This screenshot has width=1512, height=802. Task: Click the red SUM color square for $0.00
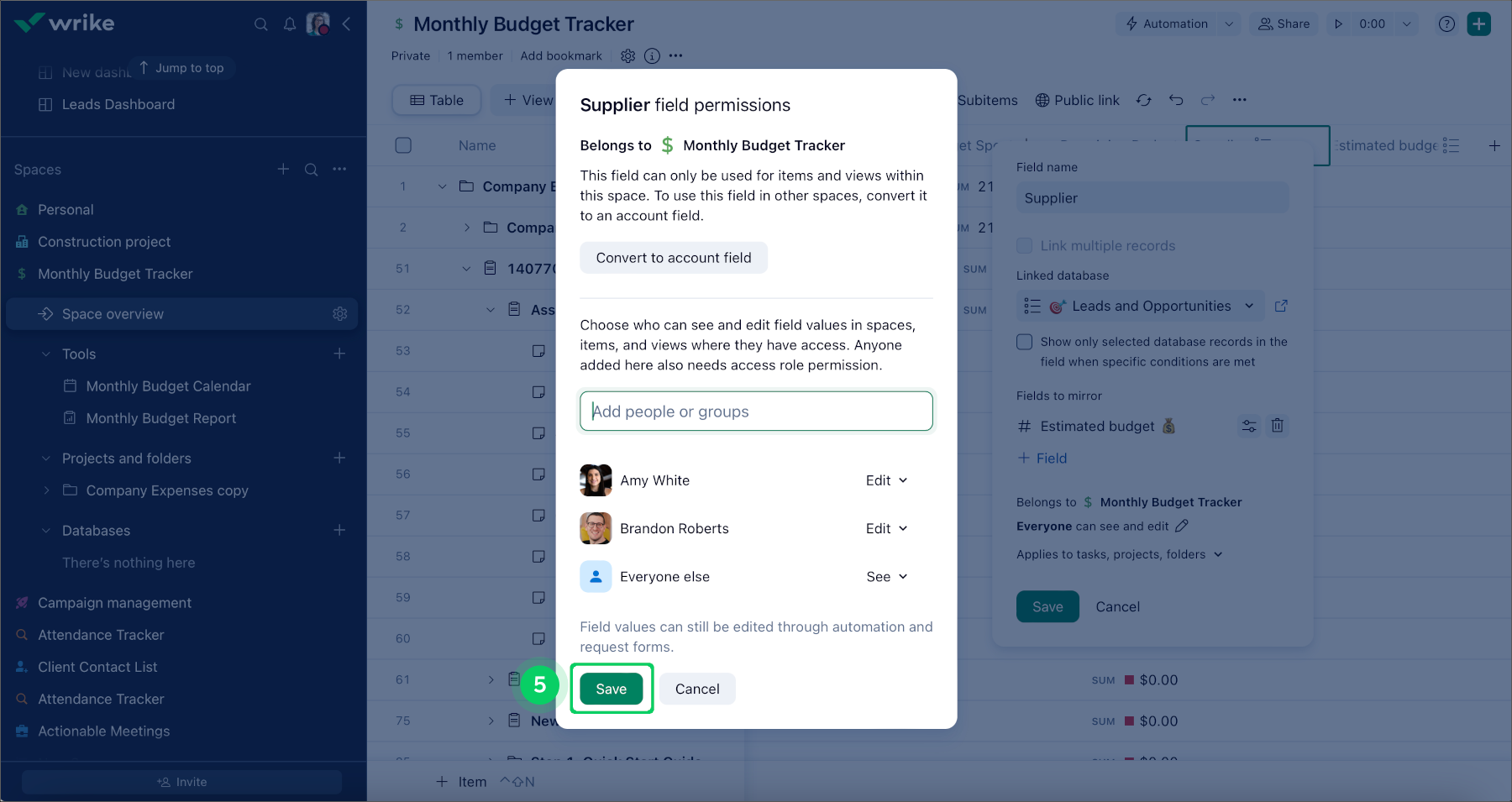pyautogui.click(x=1130, y=680)
